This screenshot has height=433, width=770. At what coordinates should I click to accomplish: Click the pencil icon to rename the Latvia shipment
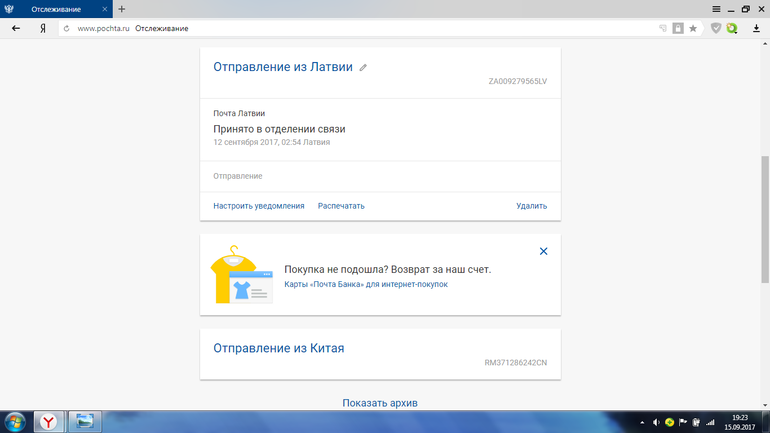pos(363,68)
